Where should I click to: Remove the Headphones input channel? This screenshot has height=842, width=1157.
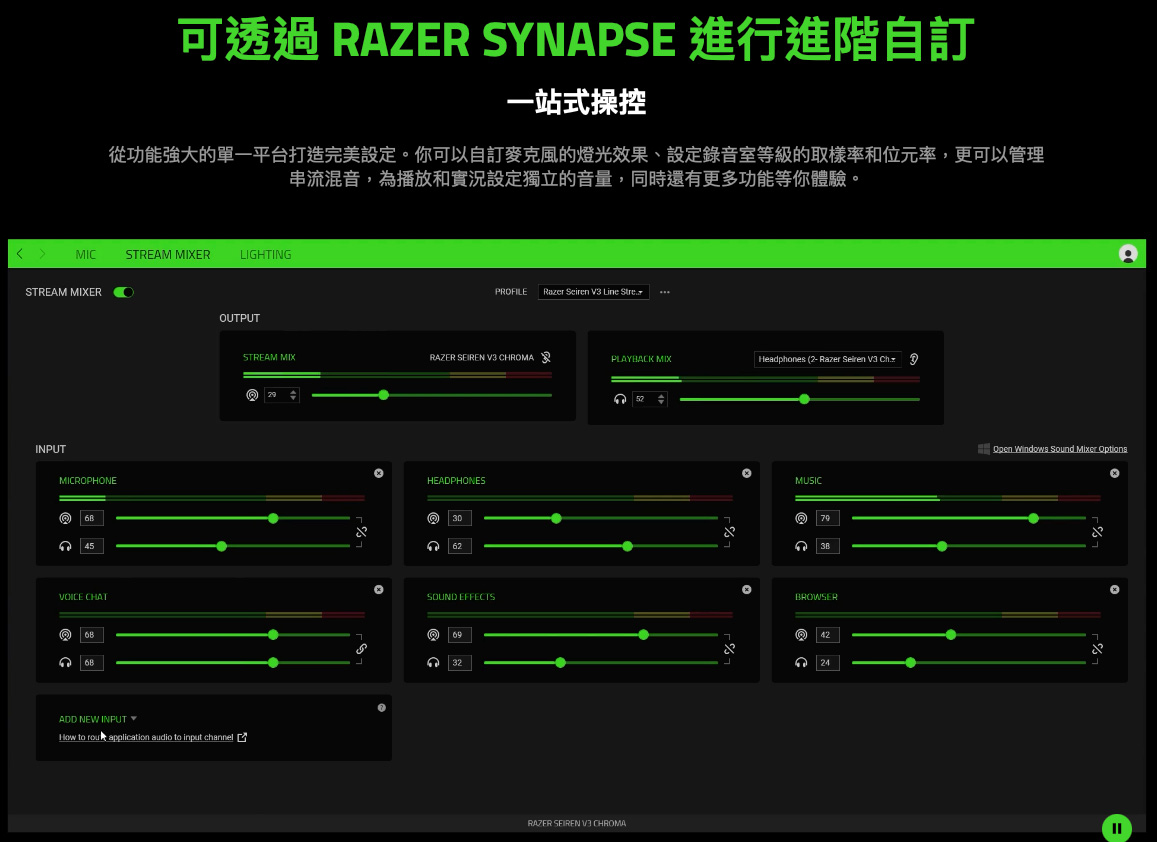[747, 473]
